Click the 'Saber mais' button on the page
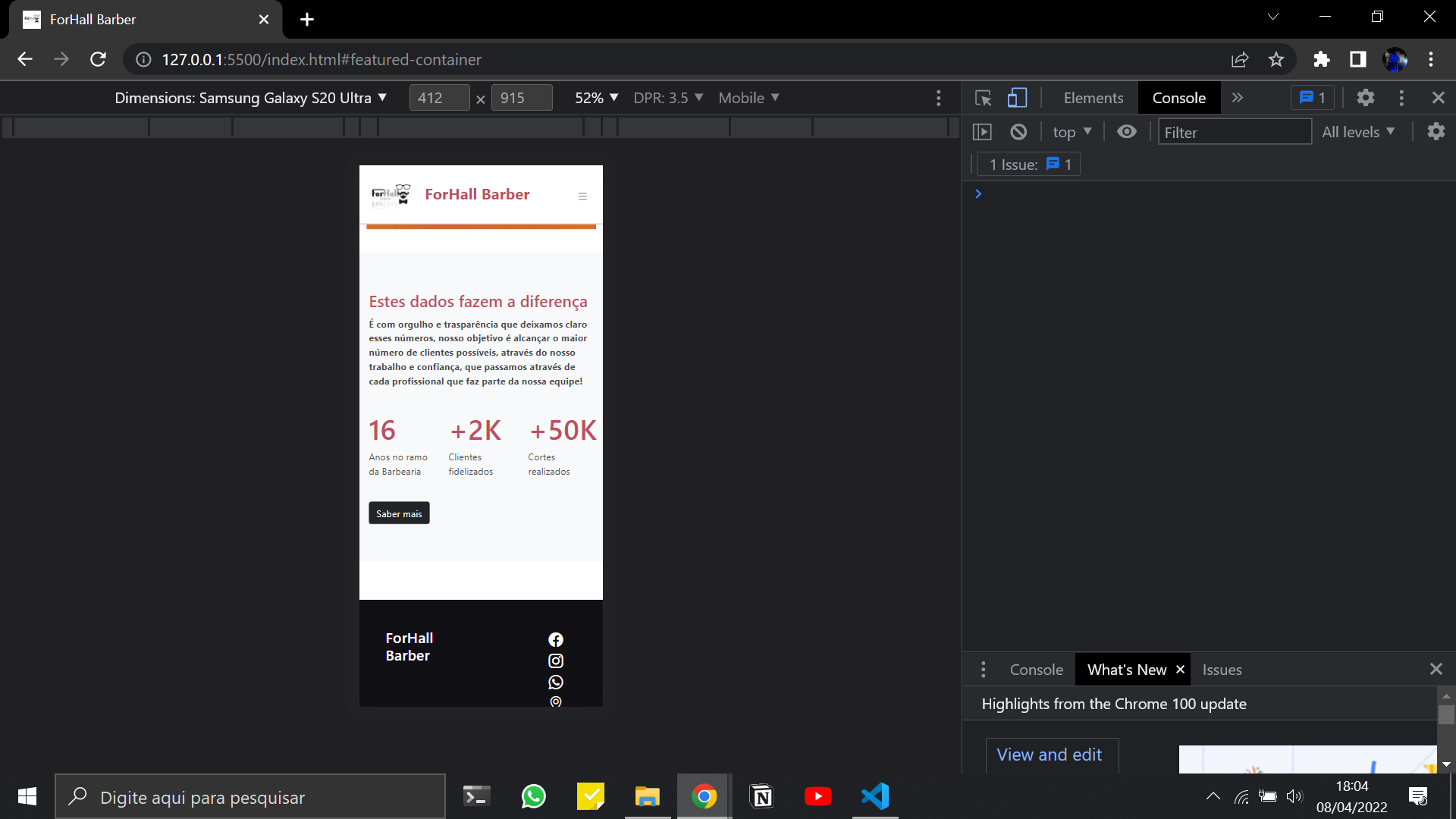 click(x=398, y=513)
